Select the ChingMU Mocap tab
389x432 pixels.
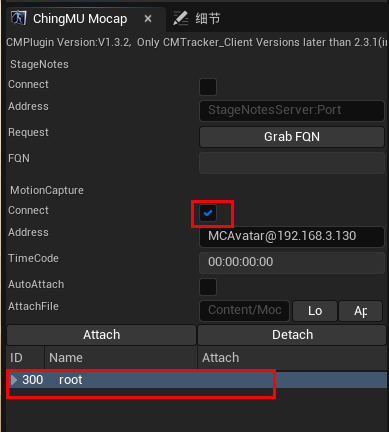[80, 19]
